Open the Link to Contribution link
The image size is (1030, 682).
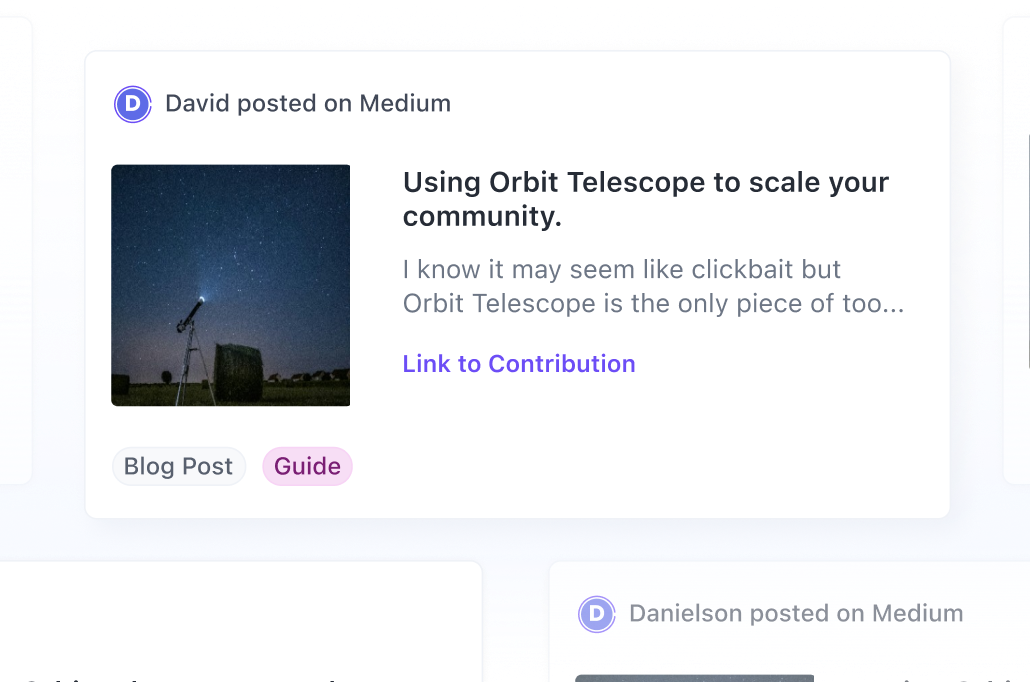[519, 364]
